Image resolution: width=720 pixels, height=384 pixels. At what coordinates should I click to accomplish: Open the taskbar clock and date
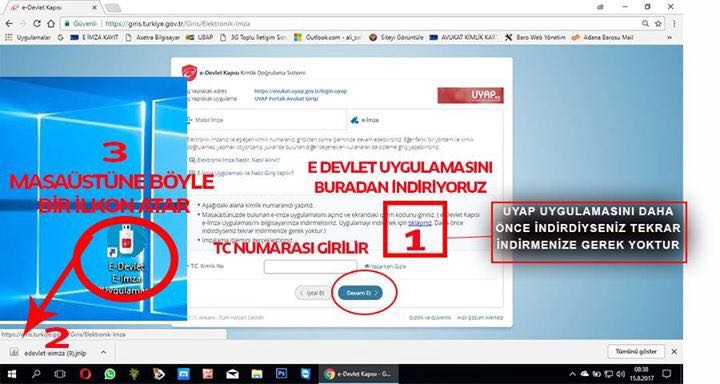642,374
